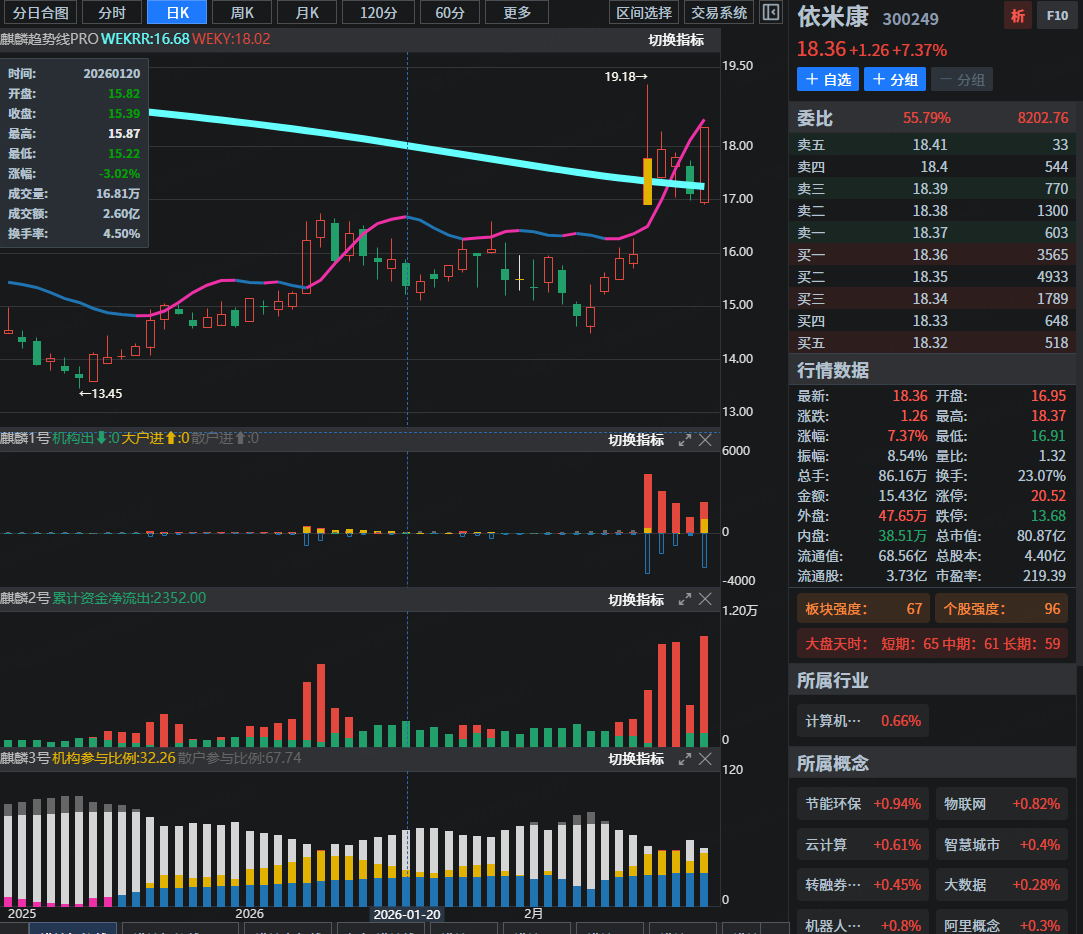1083x934 pixels.
Task: Collapse the right sidebar panel icon
Action: pyautogui.click(x=770, y=13)
